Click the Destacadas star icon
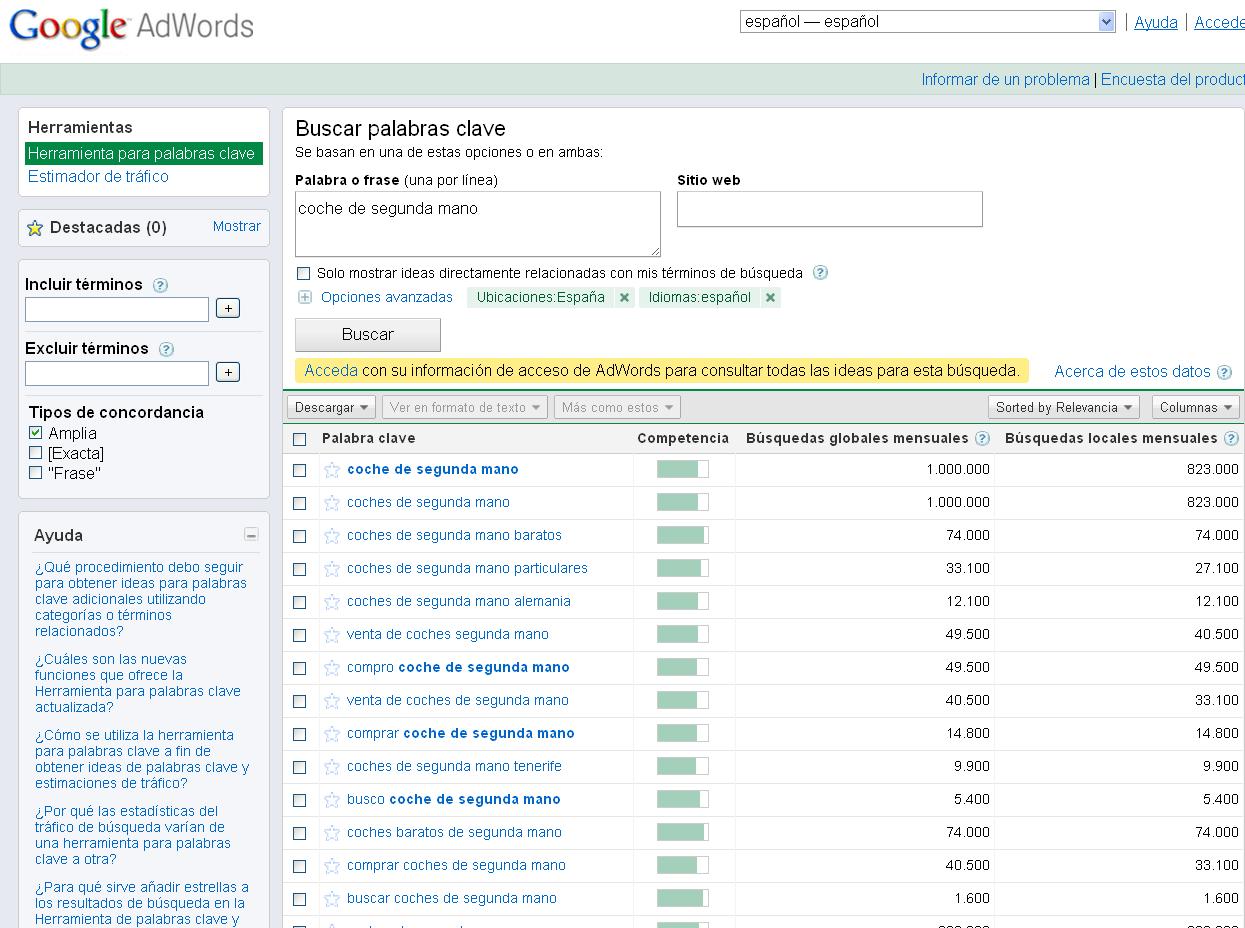This screenshot has width=1245, height=928. click(x=35, y=228)
